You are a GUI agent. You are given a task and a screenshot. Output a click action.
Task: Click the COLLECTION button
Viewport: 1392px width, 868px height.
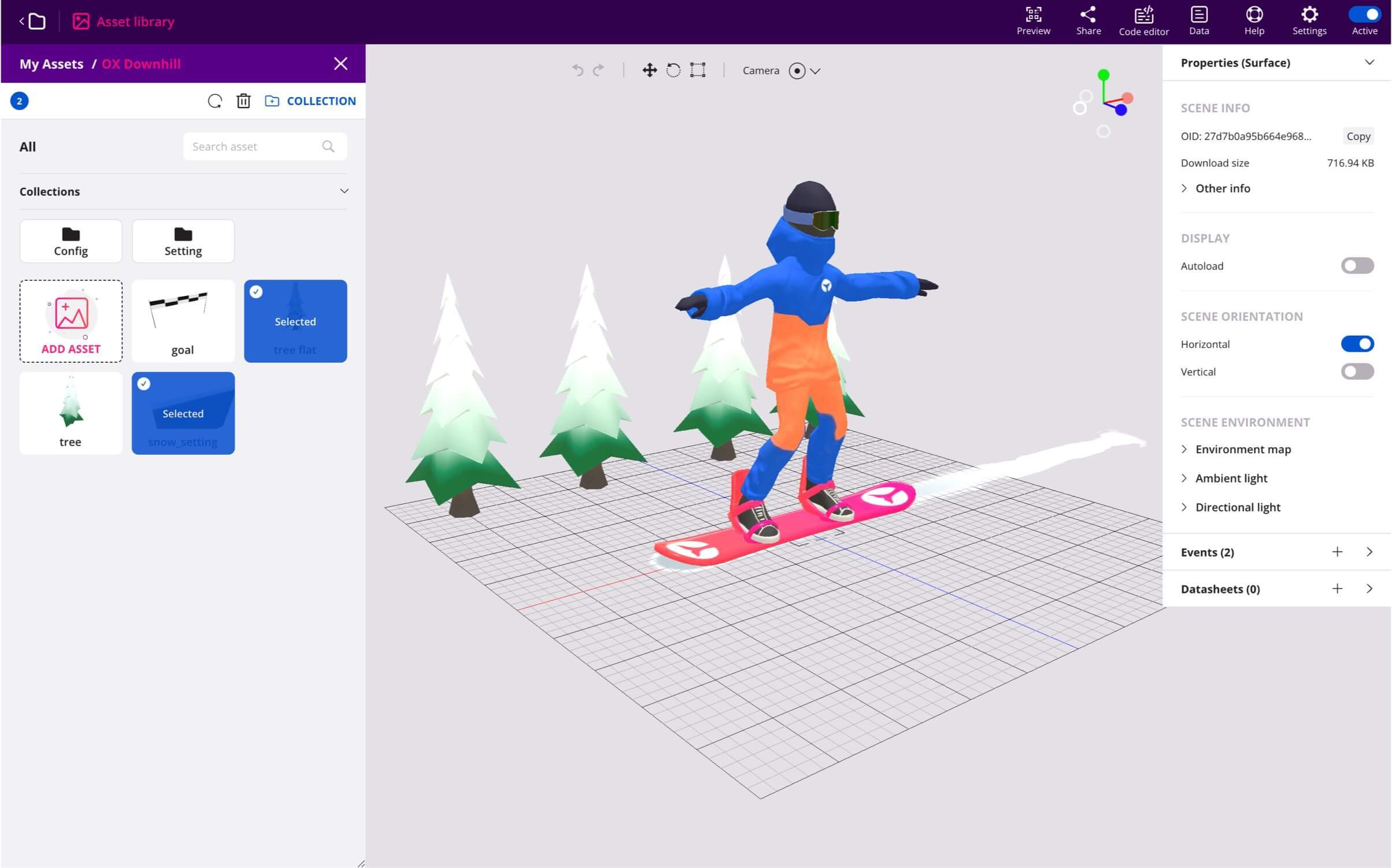pos(310,101)
